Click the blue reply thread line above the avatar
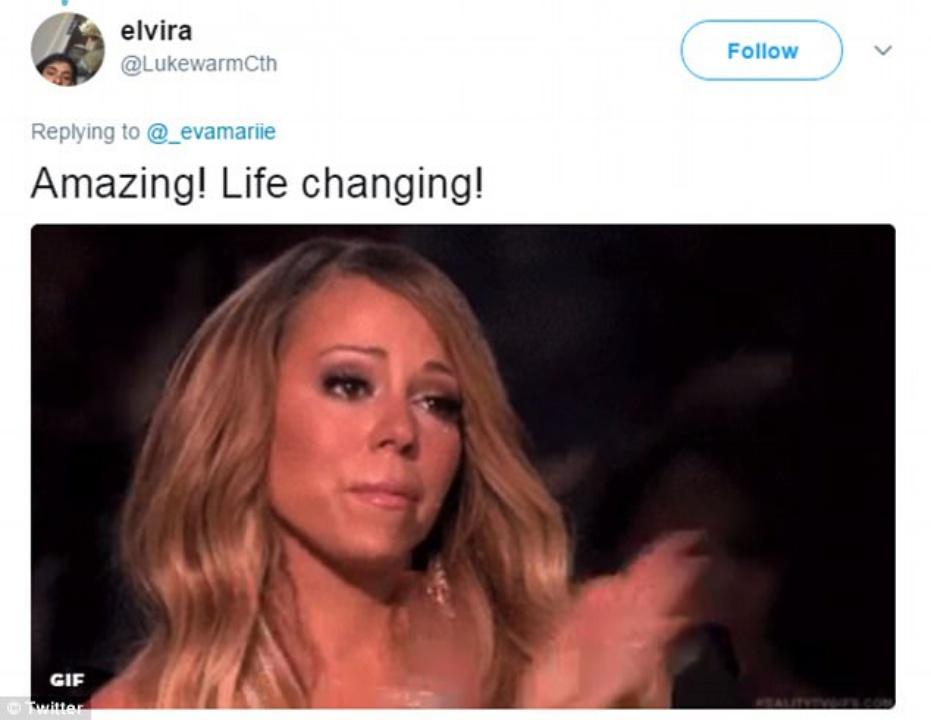This screenshot has width=931, height=720. click(x=66, y=2)
